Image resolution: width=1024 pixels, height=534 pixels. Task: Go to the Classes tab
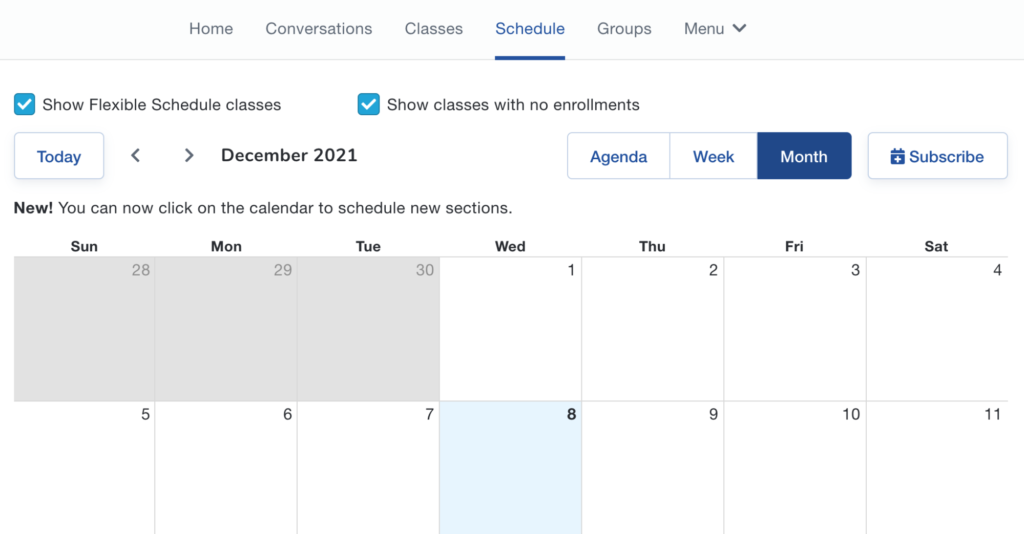(434, 29)
